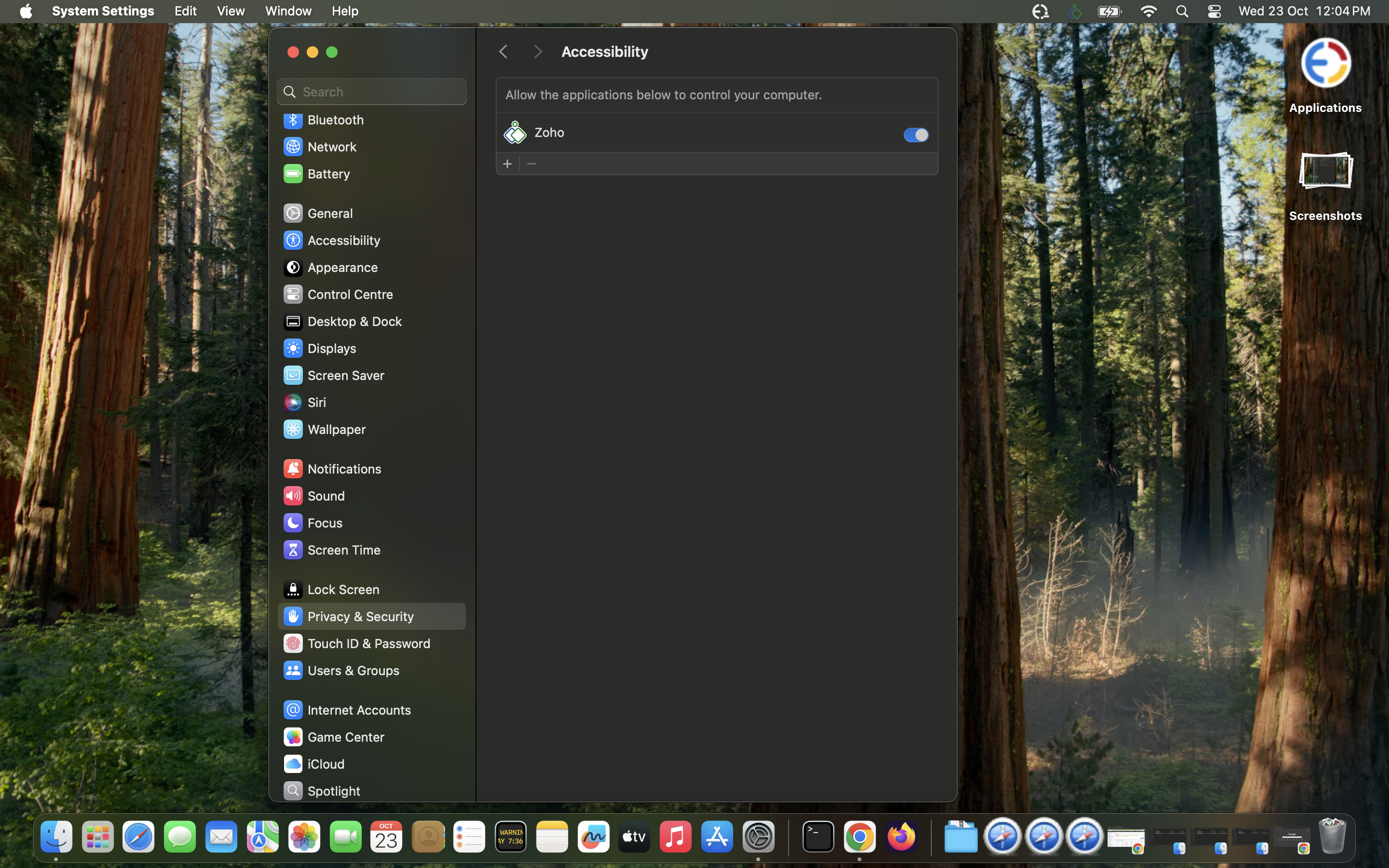Open Google Chrome from the Dock
Image resolution: width=1389 pixels, height=868 pixels.
tap(859, 837)
